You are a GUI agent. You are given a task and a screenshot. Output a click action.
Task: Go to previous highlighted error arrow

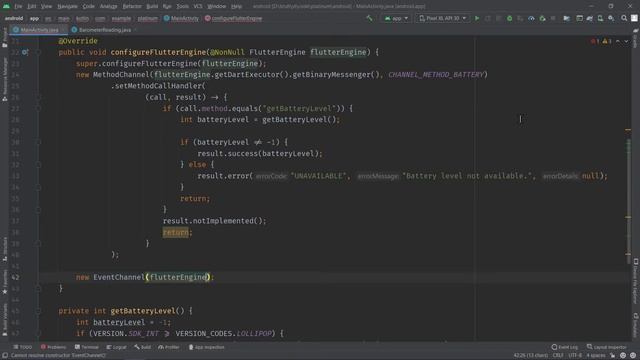pos(618,41)
